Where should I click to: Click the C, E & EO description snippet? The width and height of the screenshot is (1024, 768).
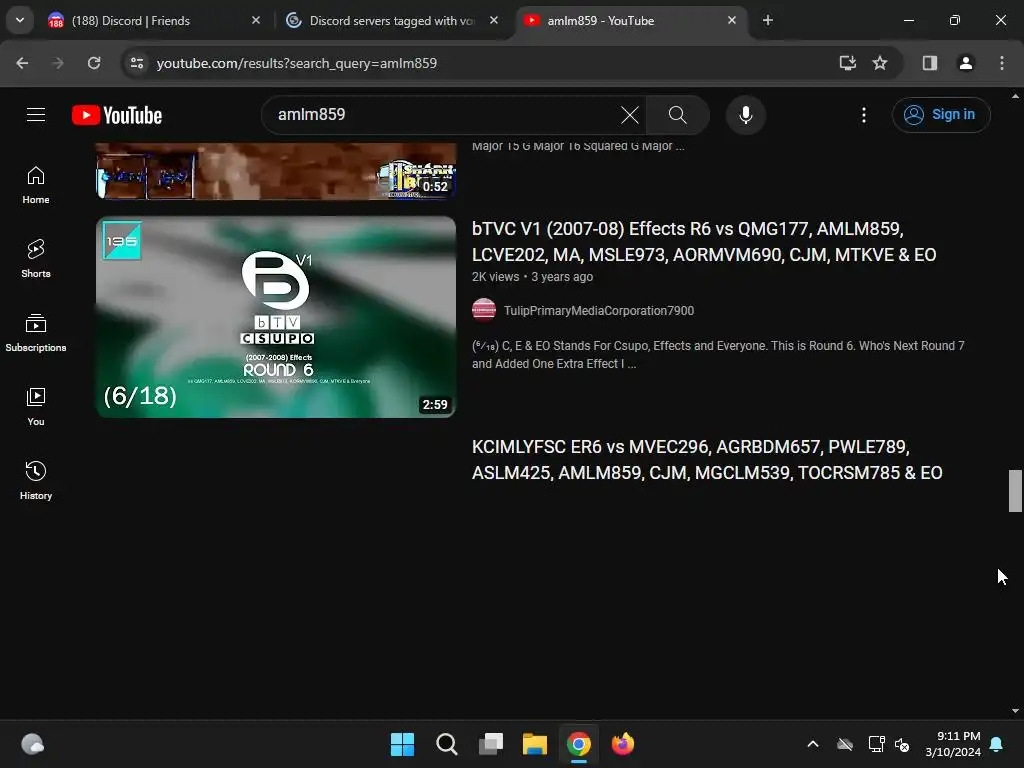click(718, 355)
